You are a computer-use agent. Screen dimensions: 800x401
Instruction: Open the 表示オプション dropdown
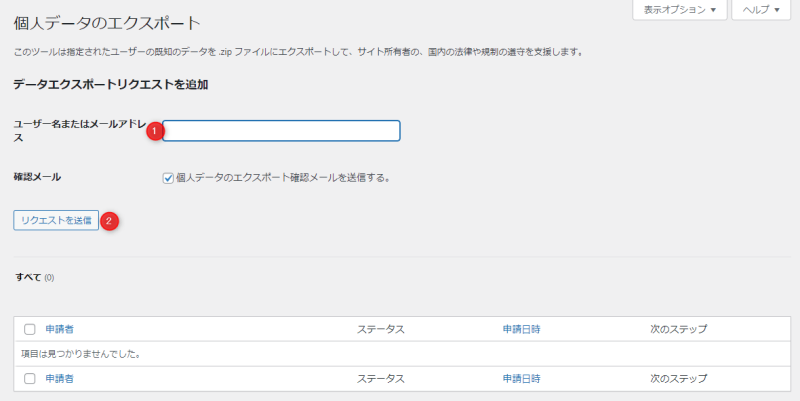679,10
